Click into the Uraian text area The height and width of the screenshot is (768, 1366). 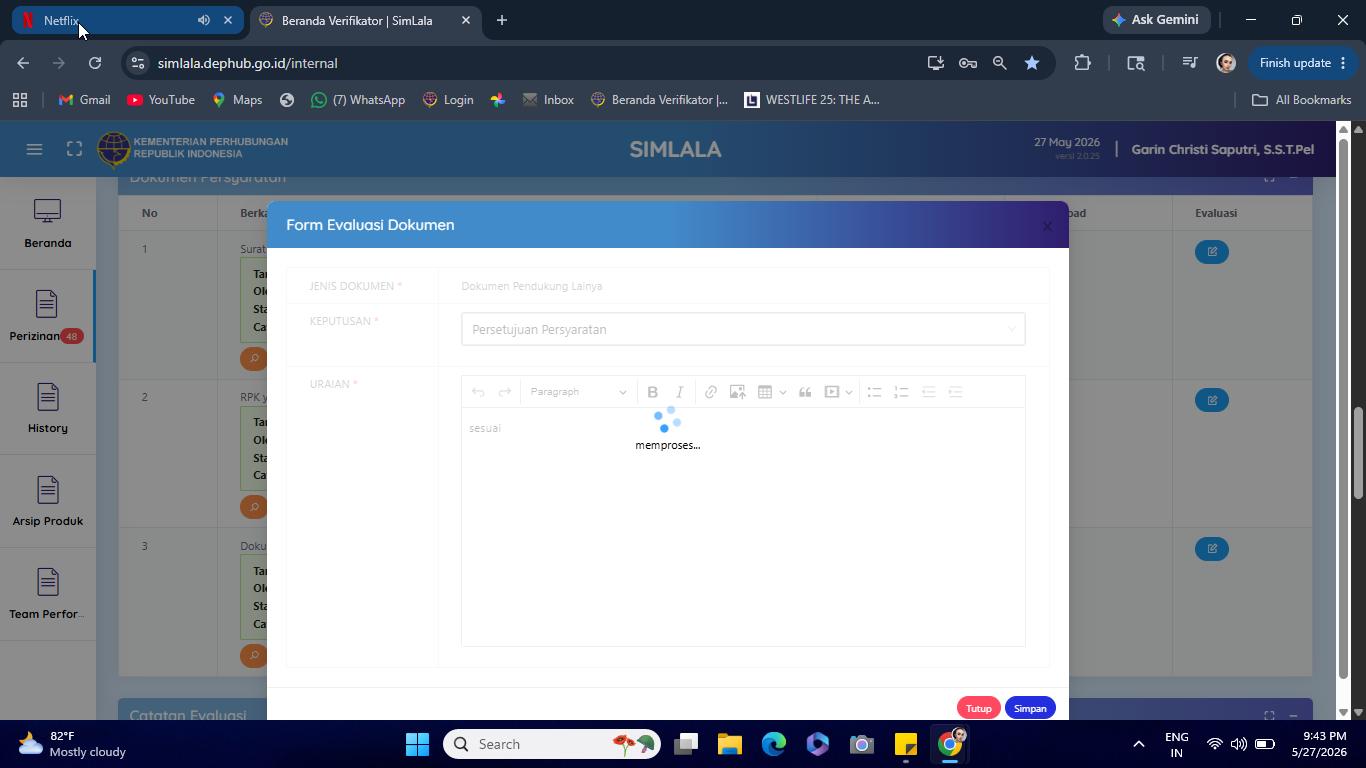pos(743,526)
